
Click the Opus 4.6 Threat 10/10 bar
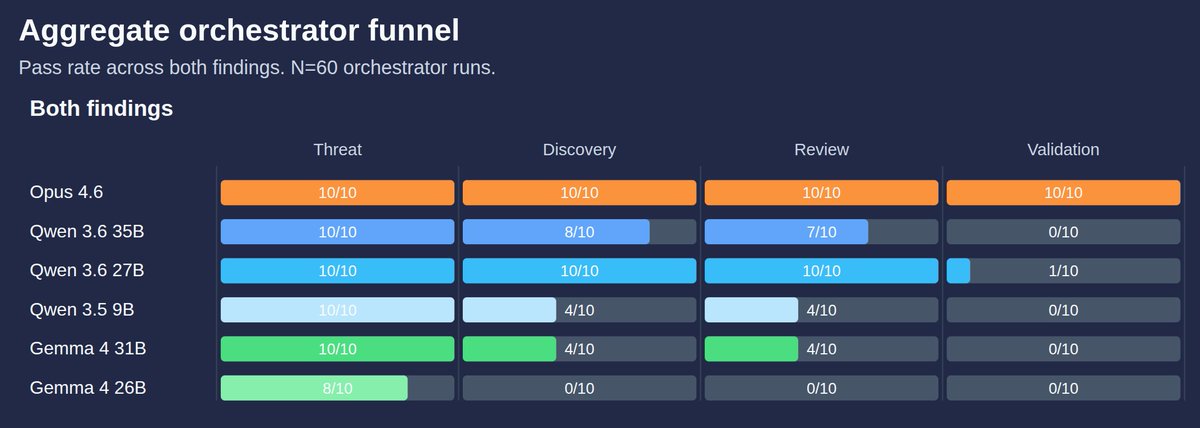click(337, 193)
